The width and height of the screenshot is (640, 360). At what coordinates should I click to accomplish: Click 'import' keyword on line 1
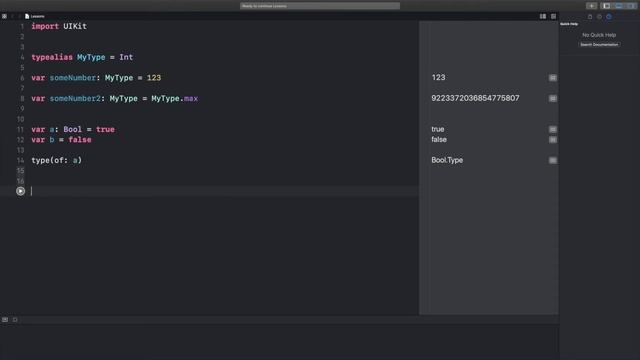[45, 27]
